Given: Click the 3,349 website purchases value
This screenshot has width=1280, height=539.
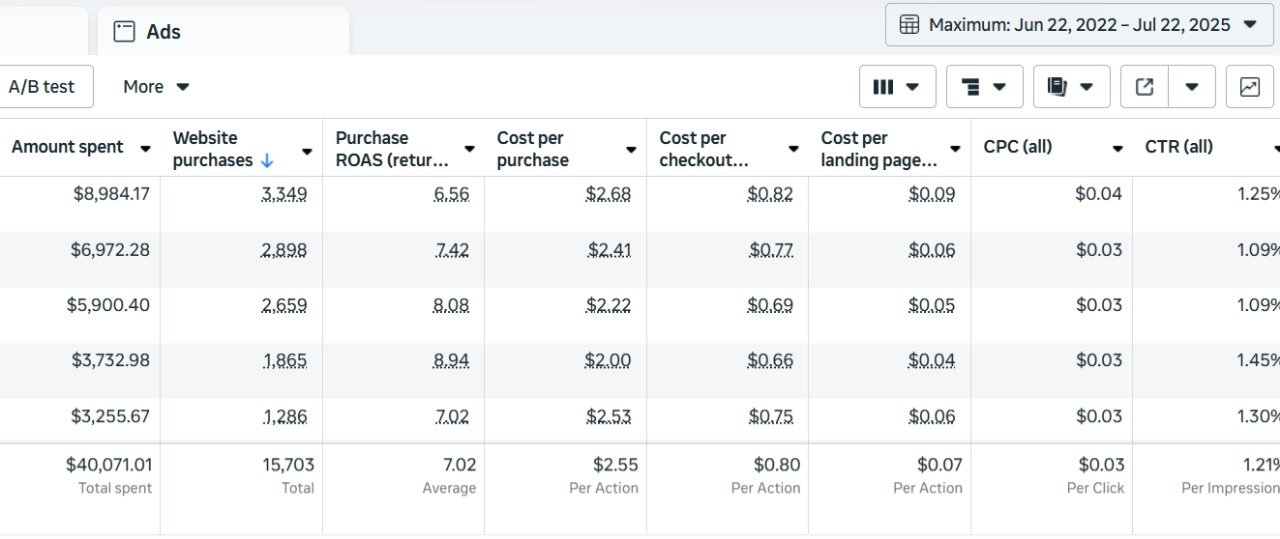Looking at the screenshot, I should click(284, 194).
